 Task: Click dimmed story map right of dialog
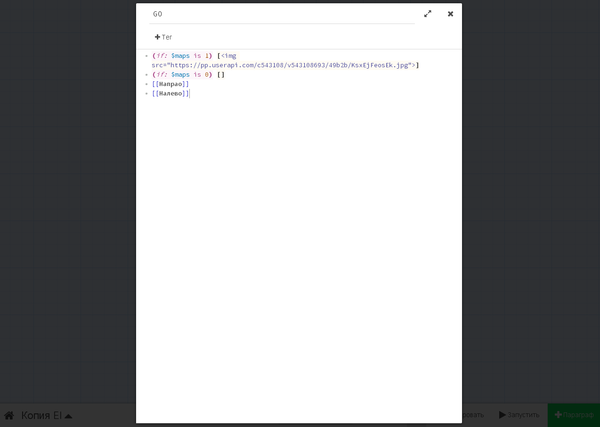click(530, 200)
